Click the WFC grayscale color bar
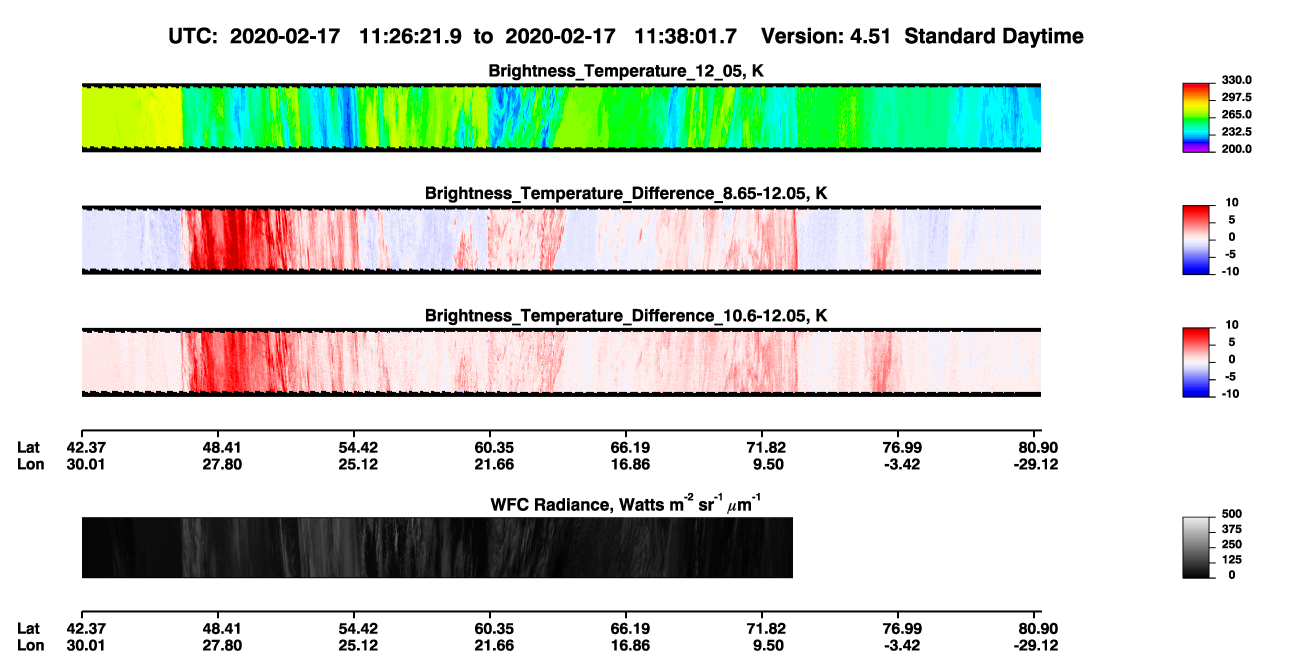 coord(1197,547)
